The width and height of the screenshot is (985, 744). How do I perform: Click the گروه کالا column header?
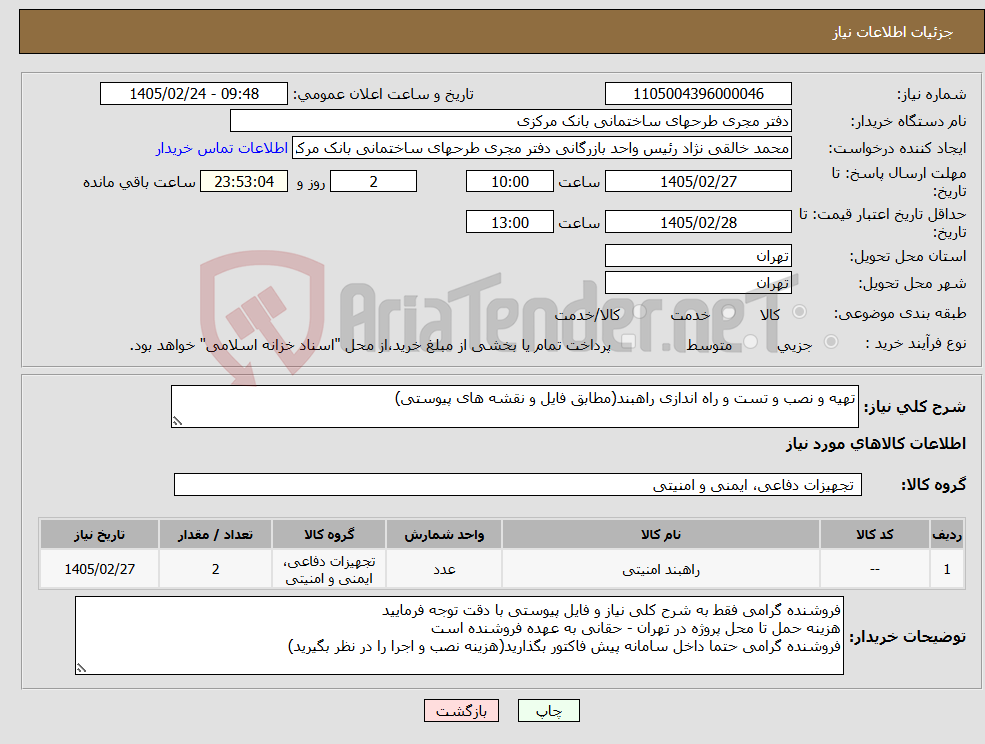point(329,535)
